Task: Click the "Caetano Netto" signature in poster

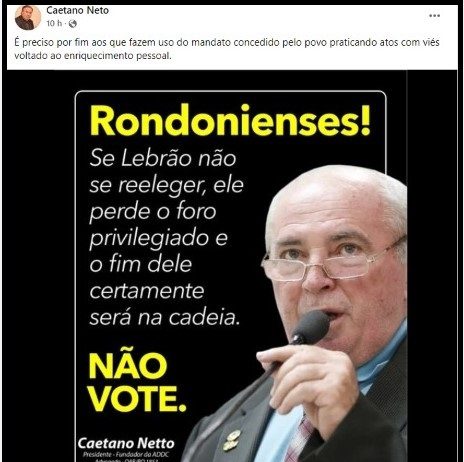Action: pos(126,443)
